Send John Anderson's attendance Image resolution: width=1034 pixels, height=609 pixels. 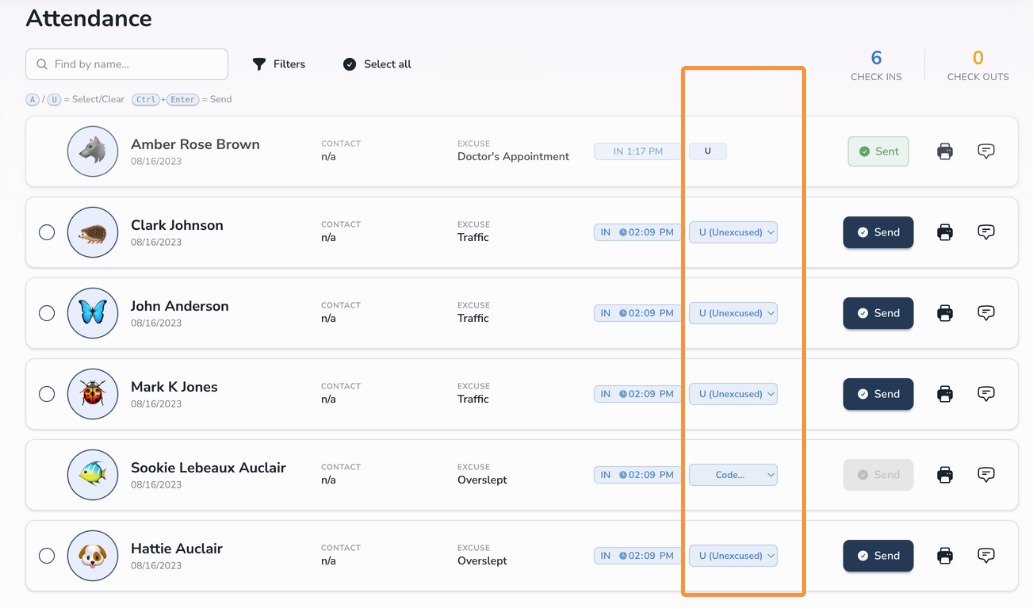click(878, 313)
